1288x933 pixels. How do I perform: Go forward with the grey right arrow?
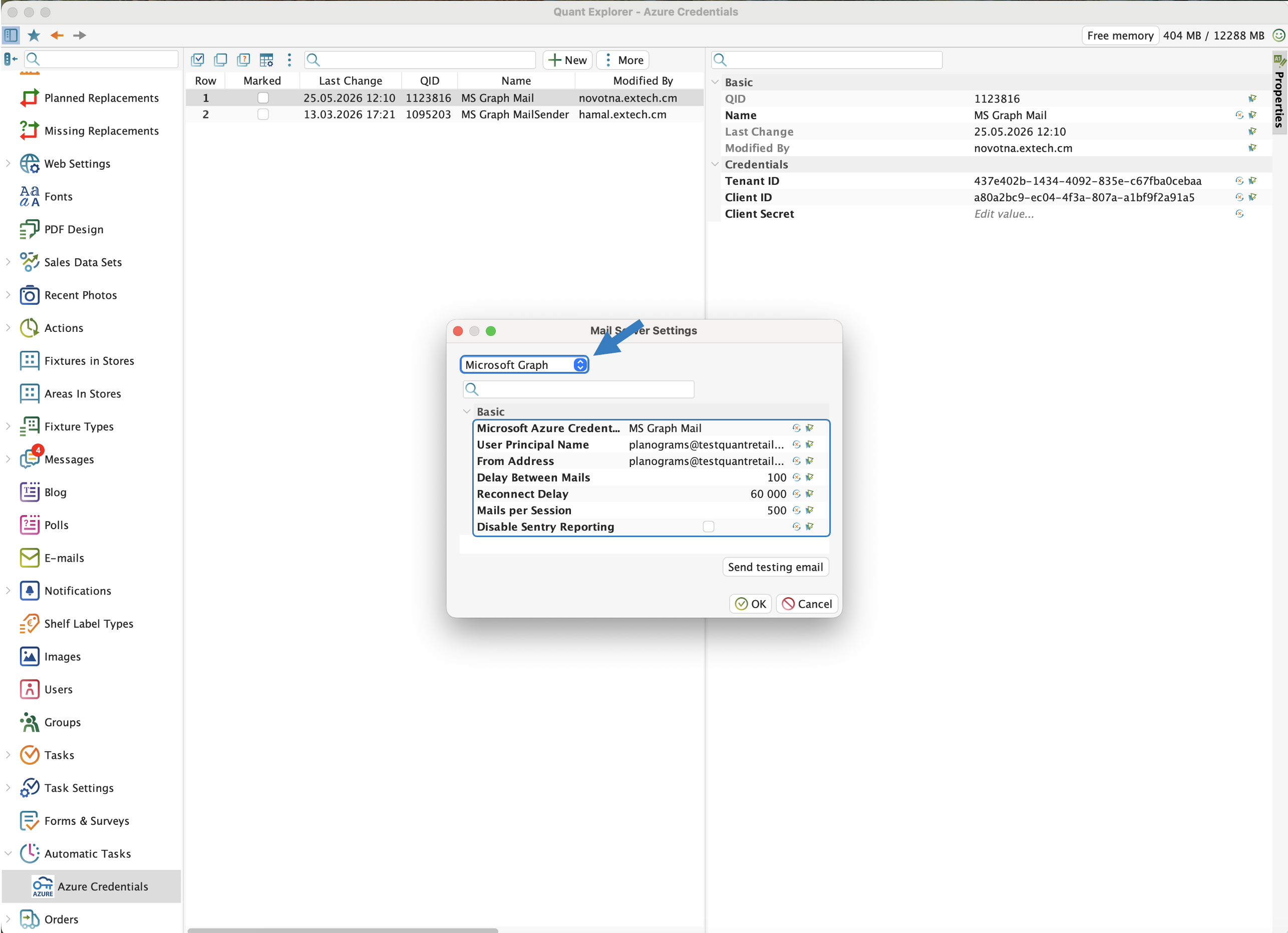click(80, 35)
